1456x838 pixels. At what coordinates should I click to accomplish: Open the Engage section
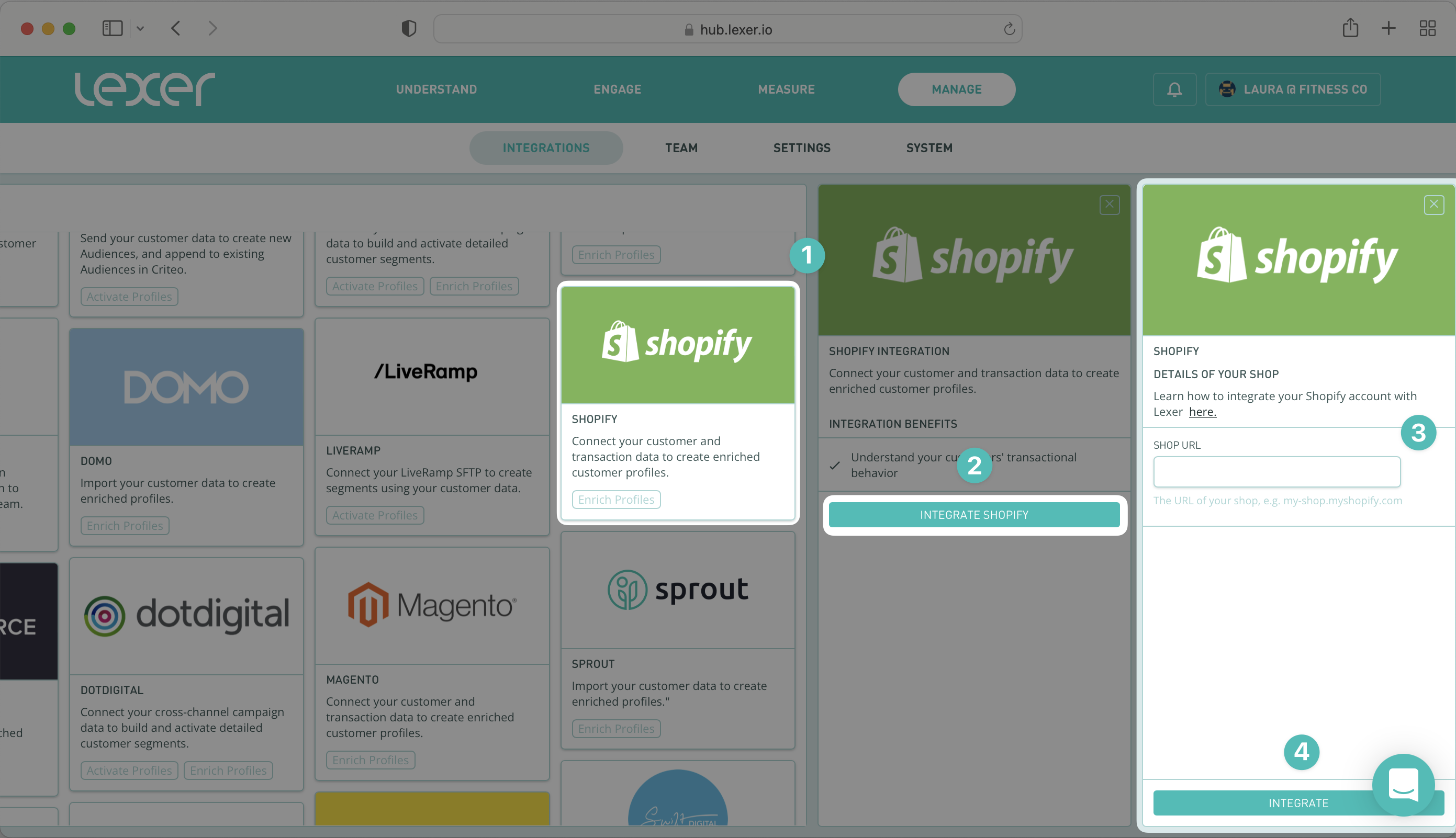(617, 89)
